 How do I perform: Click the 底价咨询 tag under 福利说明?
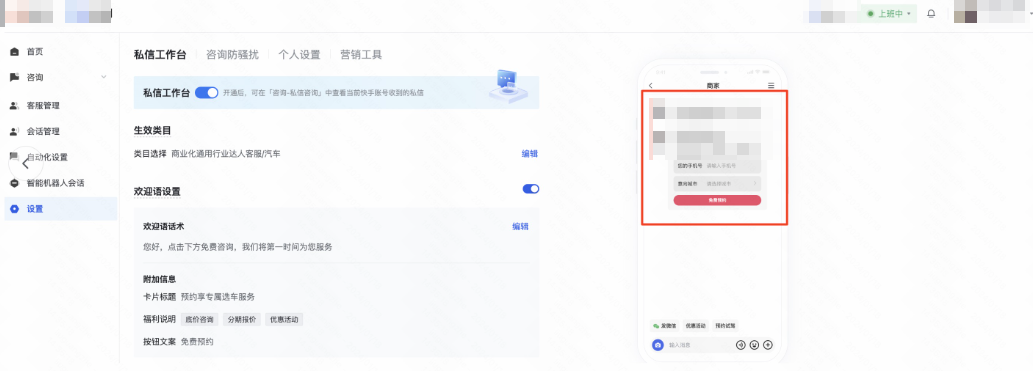click(200, 320)
